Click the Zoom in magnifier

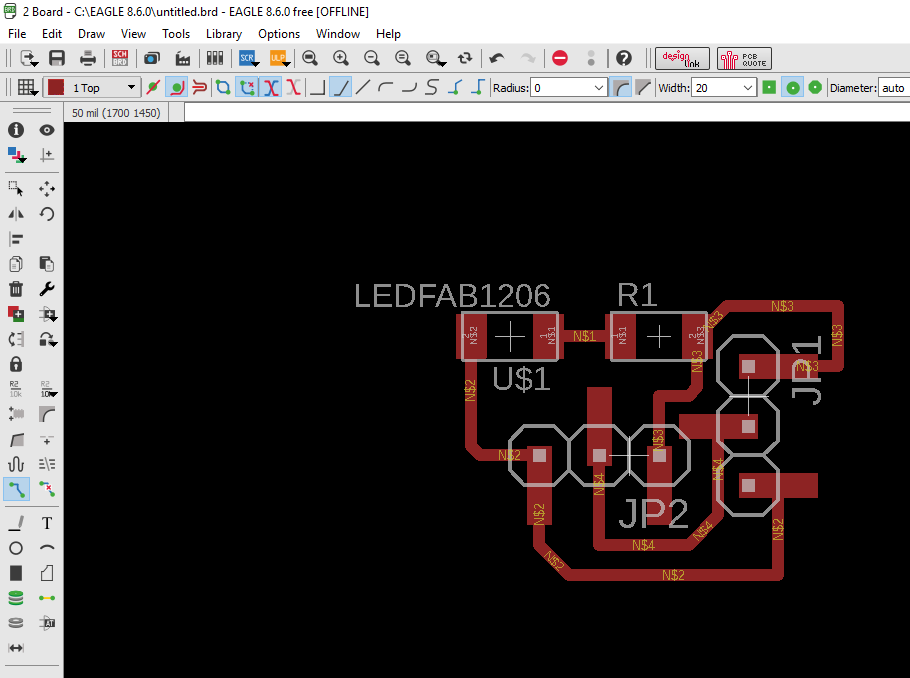(341, 58)
